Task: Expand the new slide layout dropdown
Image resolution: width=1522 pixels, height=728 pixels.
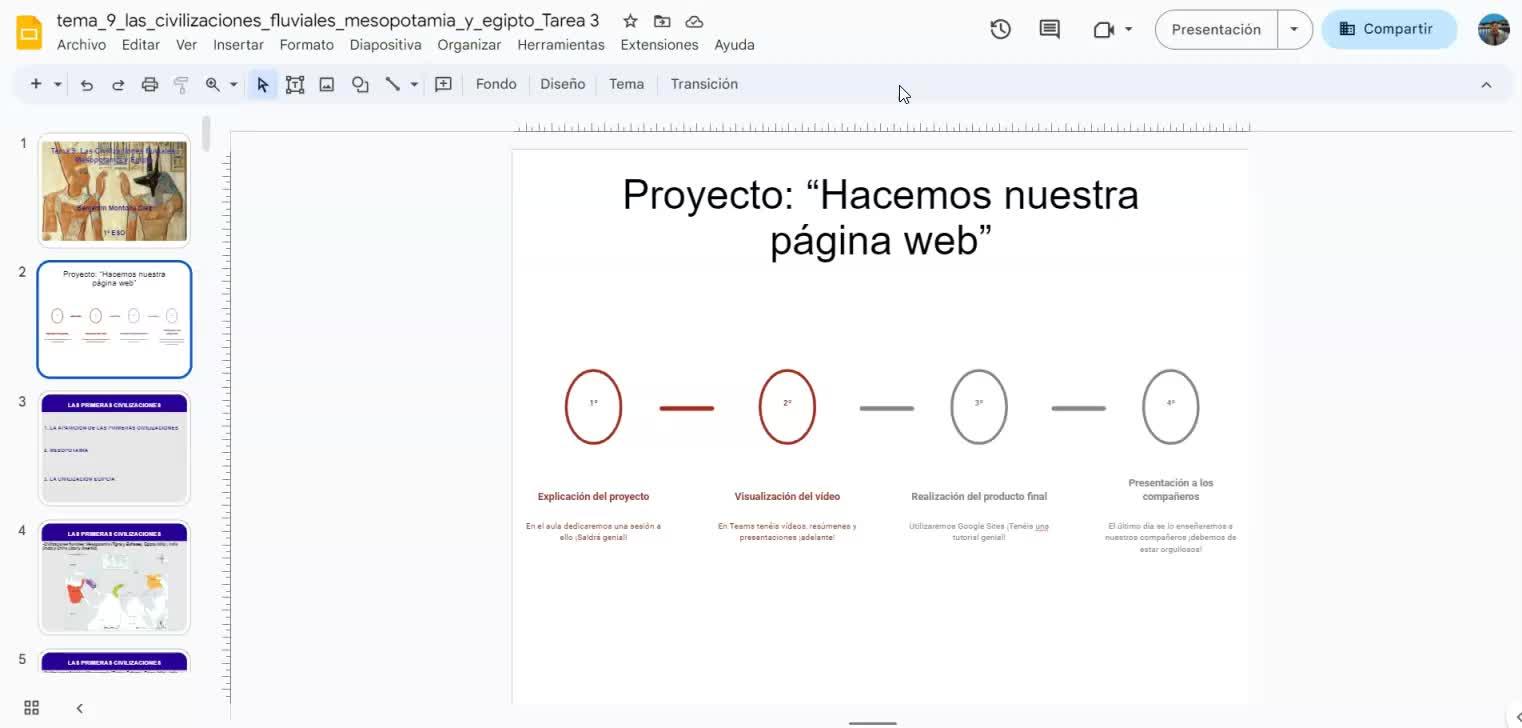Action: click(x=58, y=85)
